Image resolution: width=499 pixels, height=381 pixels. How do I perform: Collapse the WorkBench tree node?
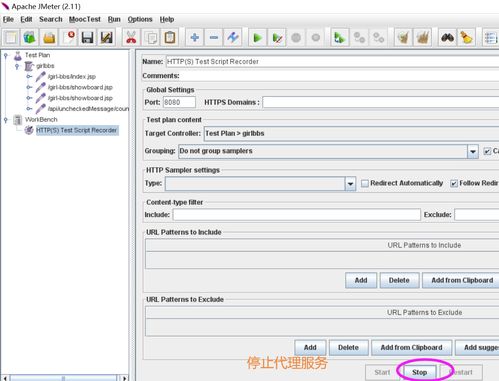pyautogui.click(x=6, y=120)
